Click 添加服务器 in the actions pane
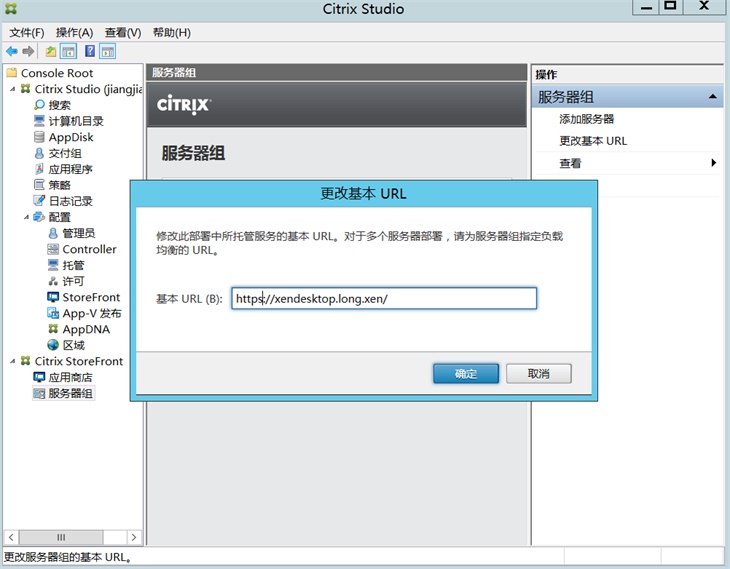730x569 pixels. (x=587, y=119)
